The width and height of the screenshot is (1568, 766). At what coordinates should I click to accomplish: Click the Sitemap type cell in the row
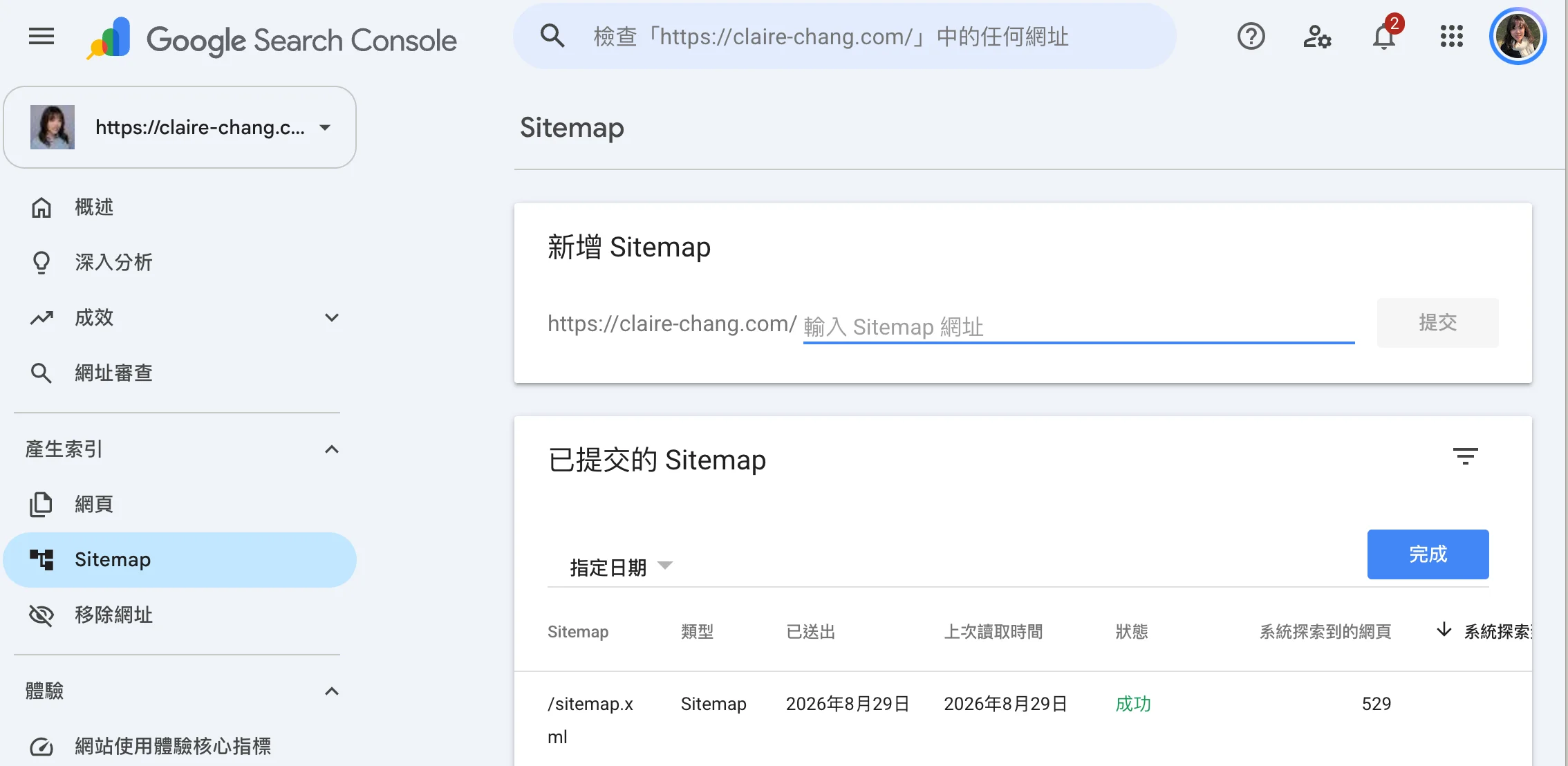click(x=713, y=704)
